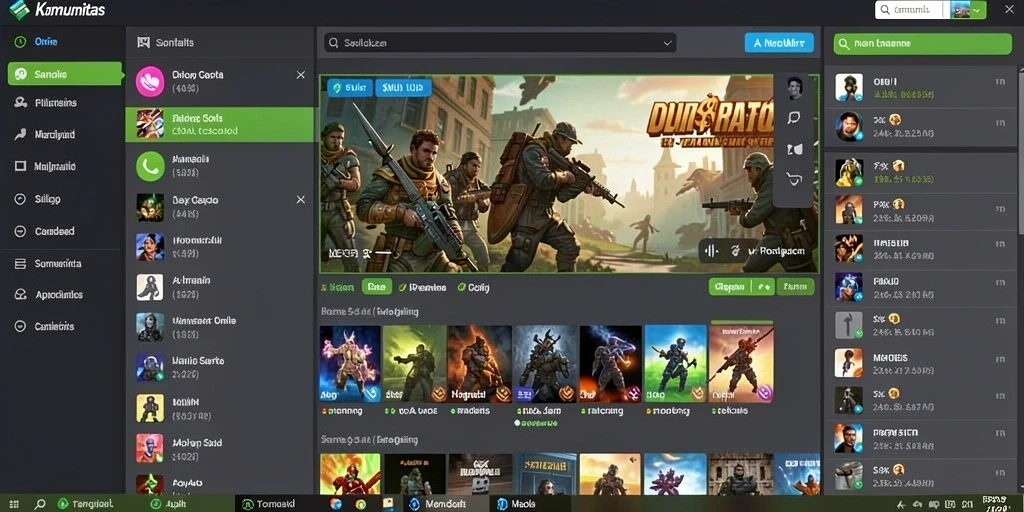
Task: Click the pink phone contact icon
Action: (x=150, y=82)
